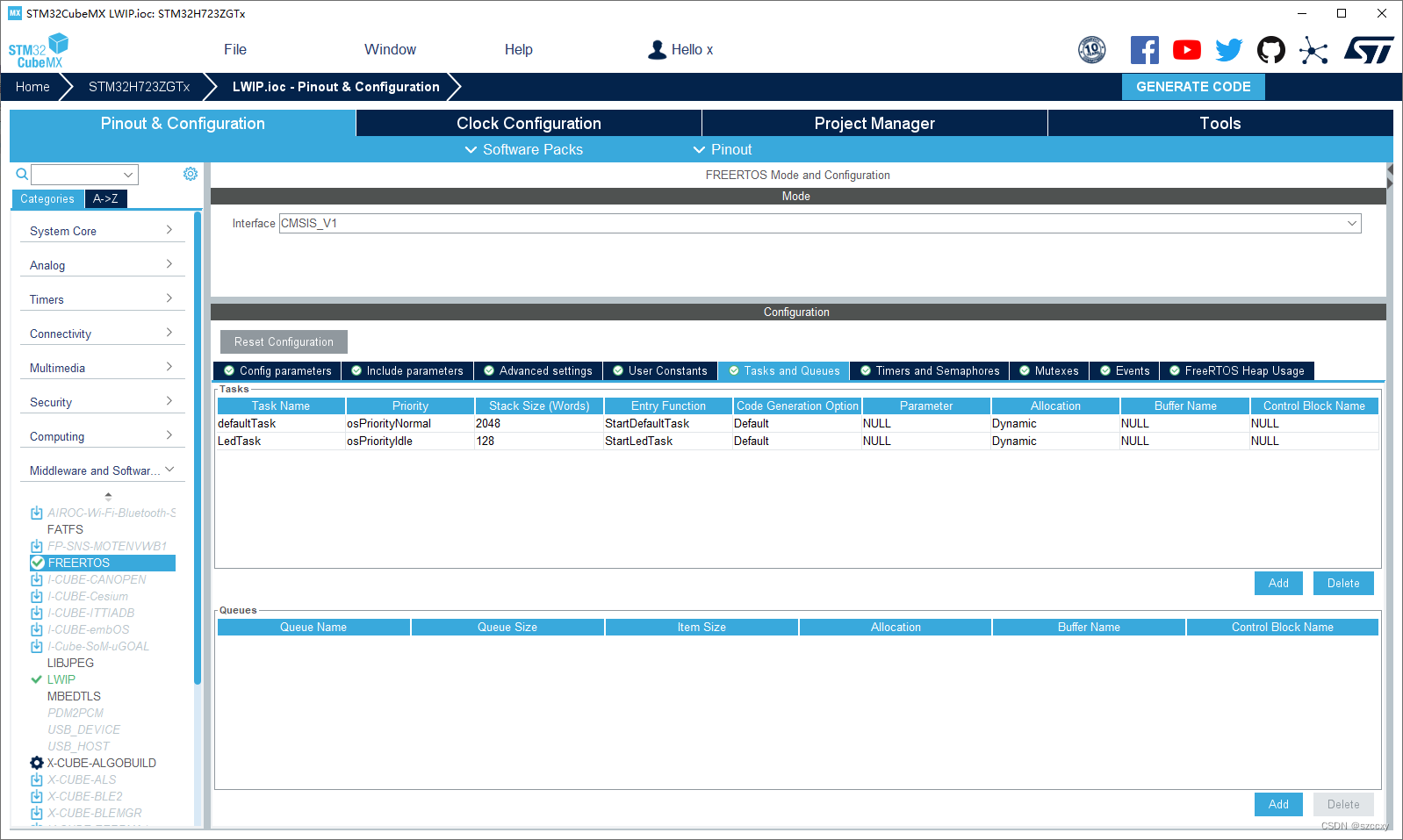Delete the selected task
Viewport: 1403px width, 840px height.
tap(1343, 583)
